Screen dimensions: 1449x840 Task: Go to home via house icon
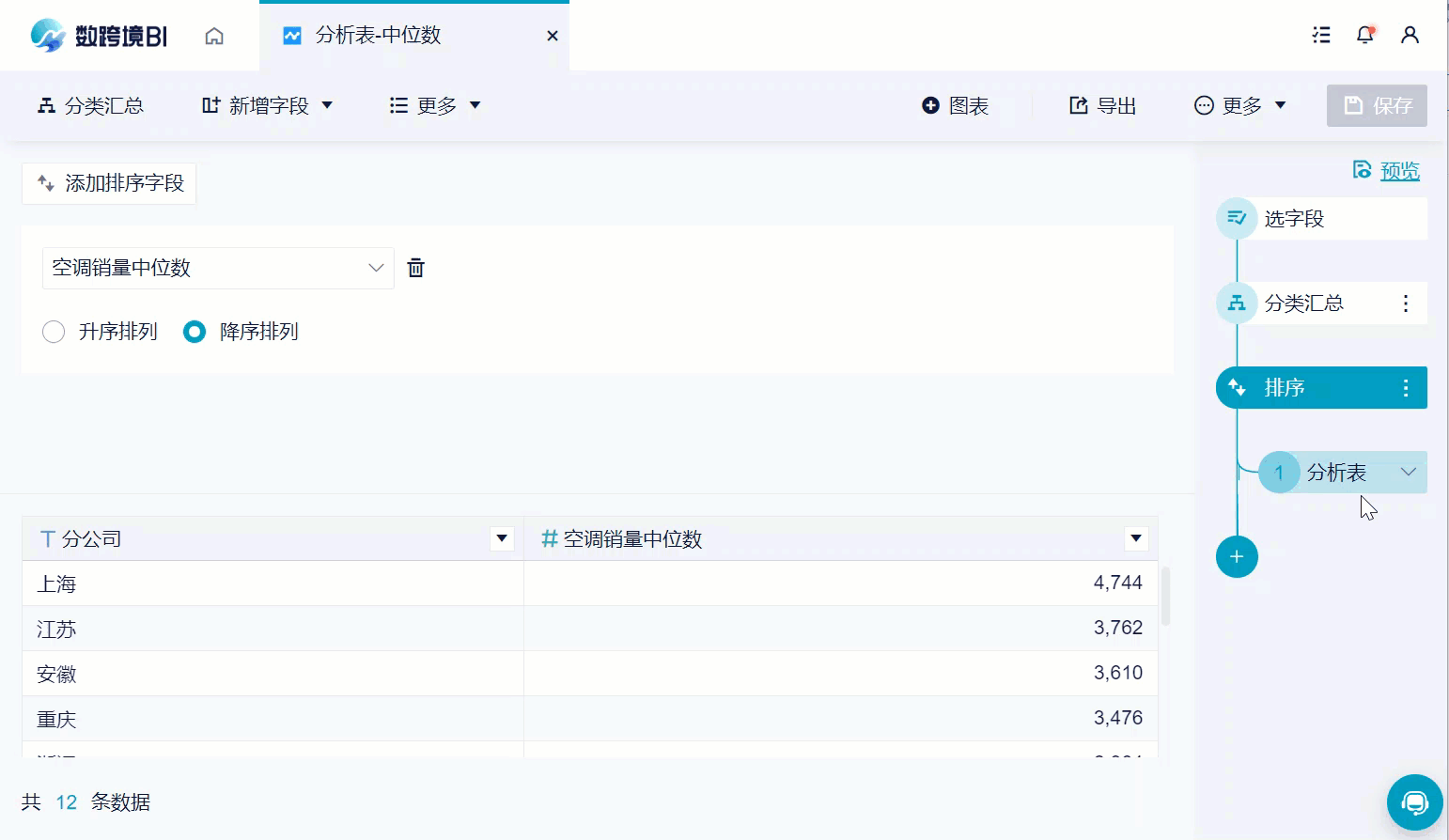coord(214,36)
